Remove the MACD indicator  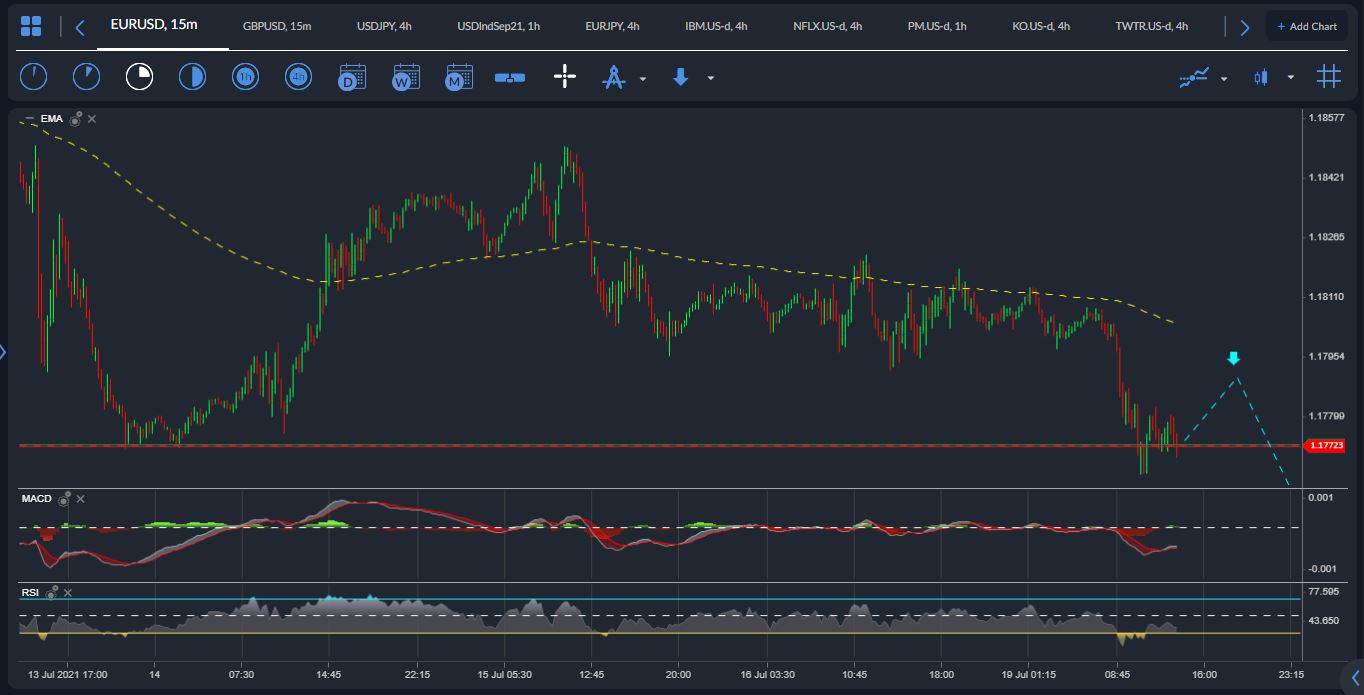[x=81, y=498]
